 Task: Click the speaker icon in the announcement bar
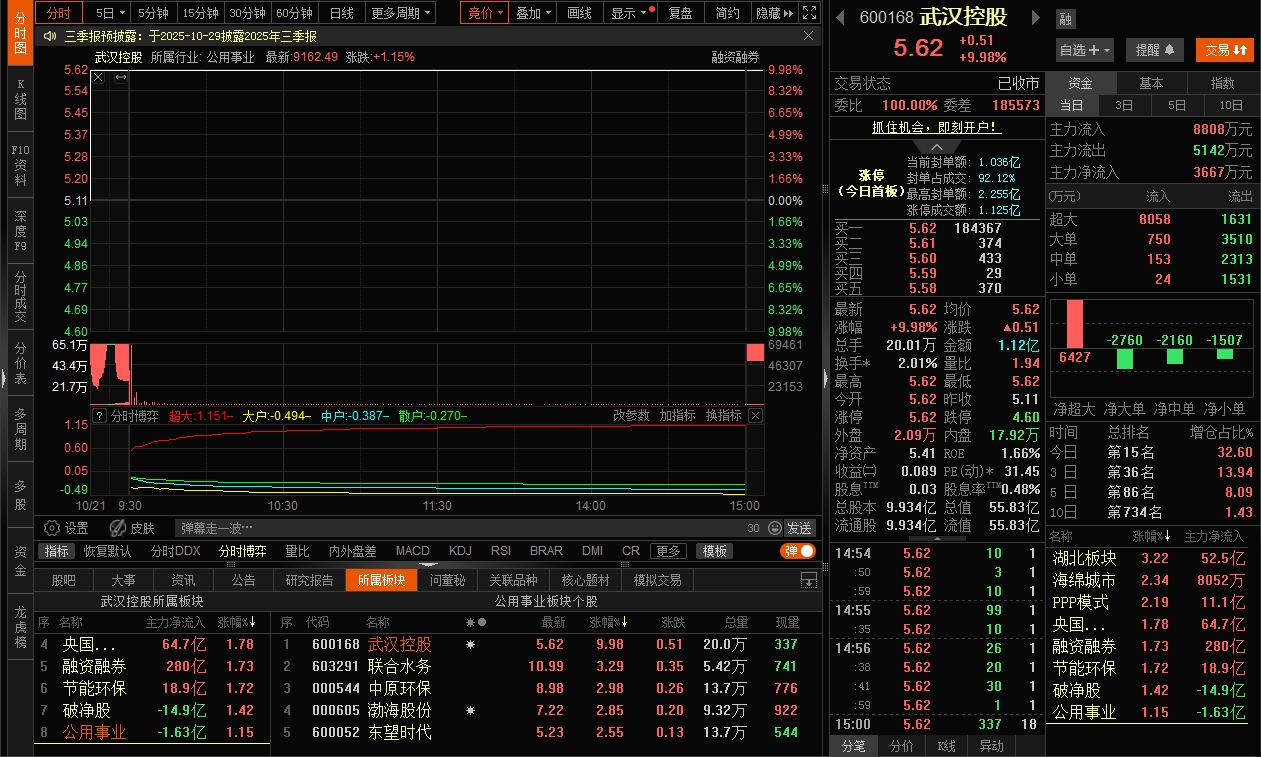(50, 35)
